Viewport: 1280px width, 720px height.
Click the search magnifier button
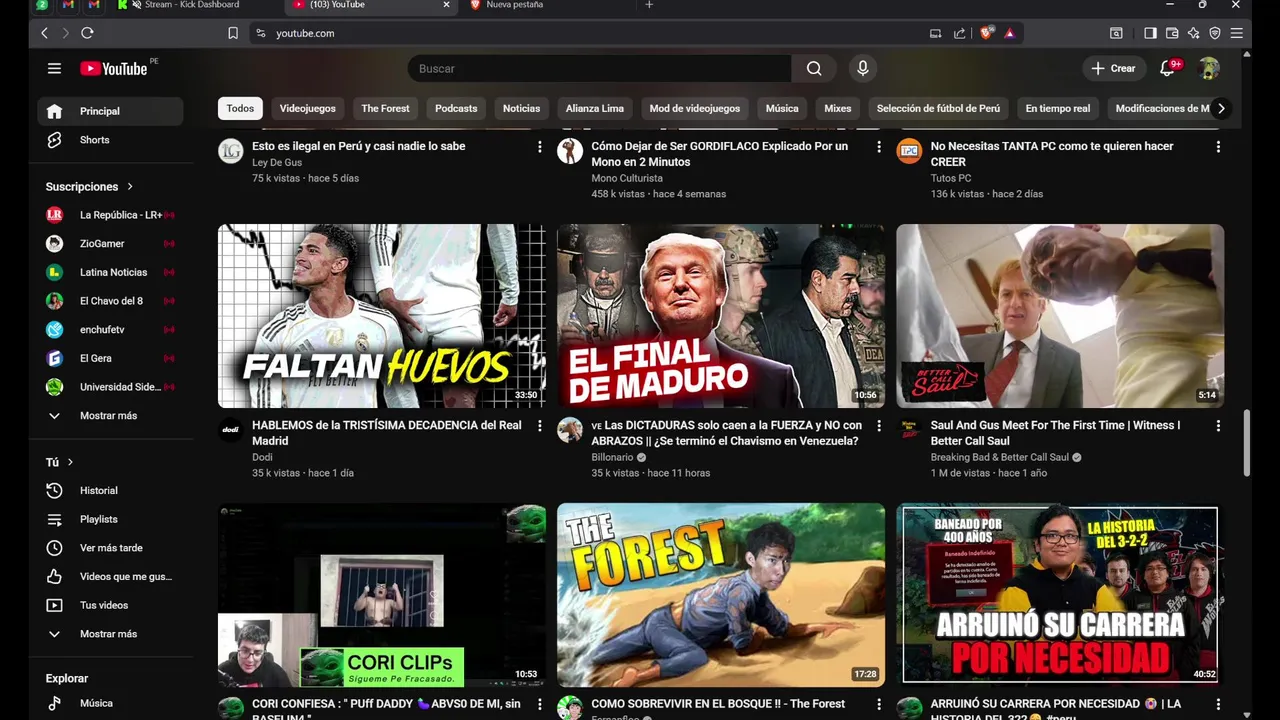814,68
